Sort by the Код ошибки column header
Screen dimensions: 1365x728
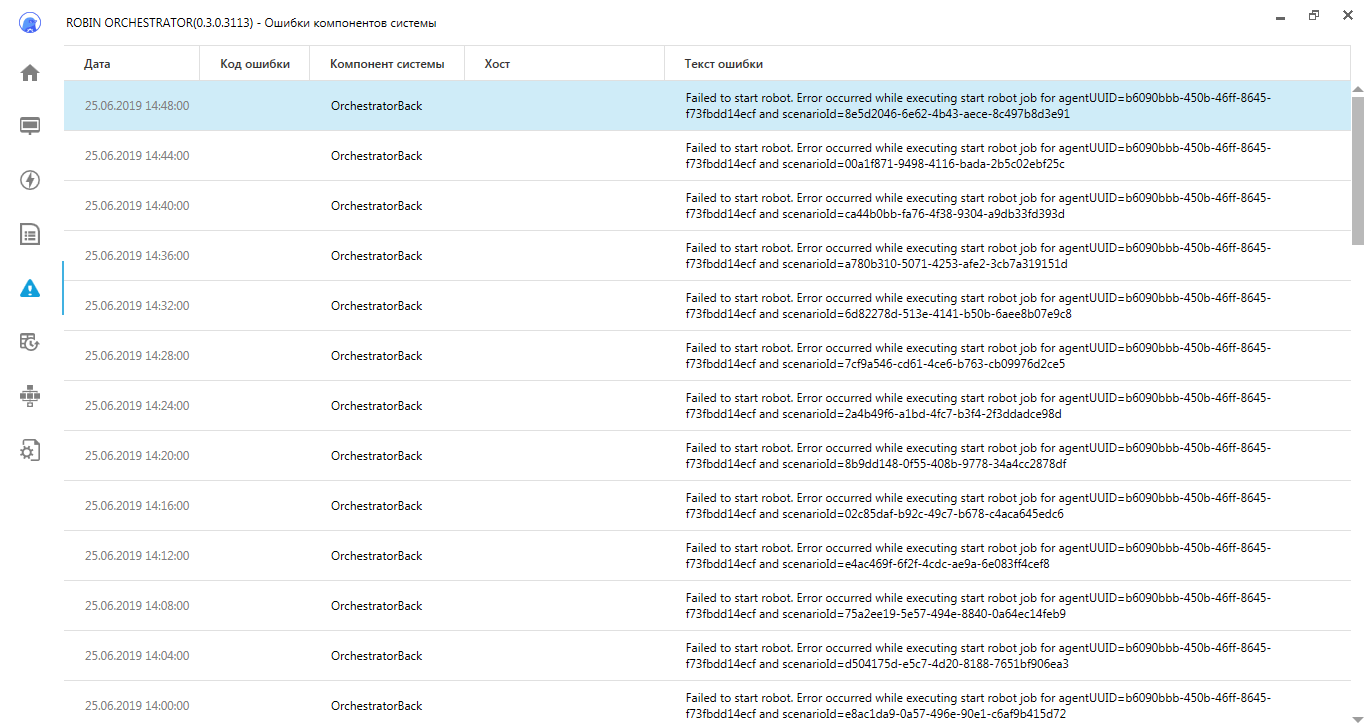(255, 64)
